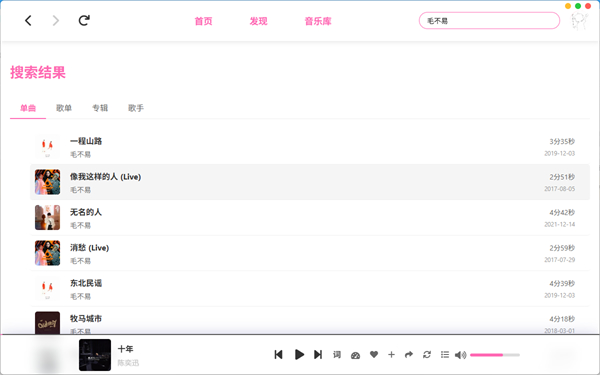This screenshot has width=600, height=375.
Task: Open playback speed gauge icon
Action: [x=355, y=355]
